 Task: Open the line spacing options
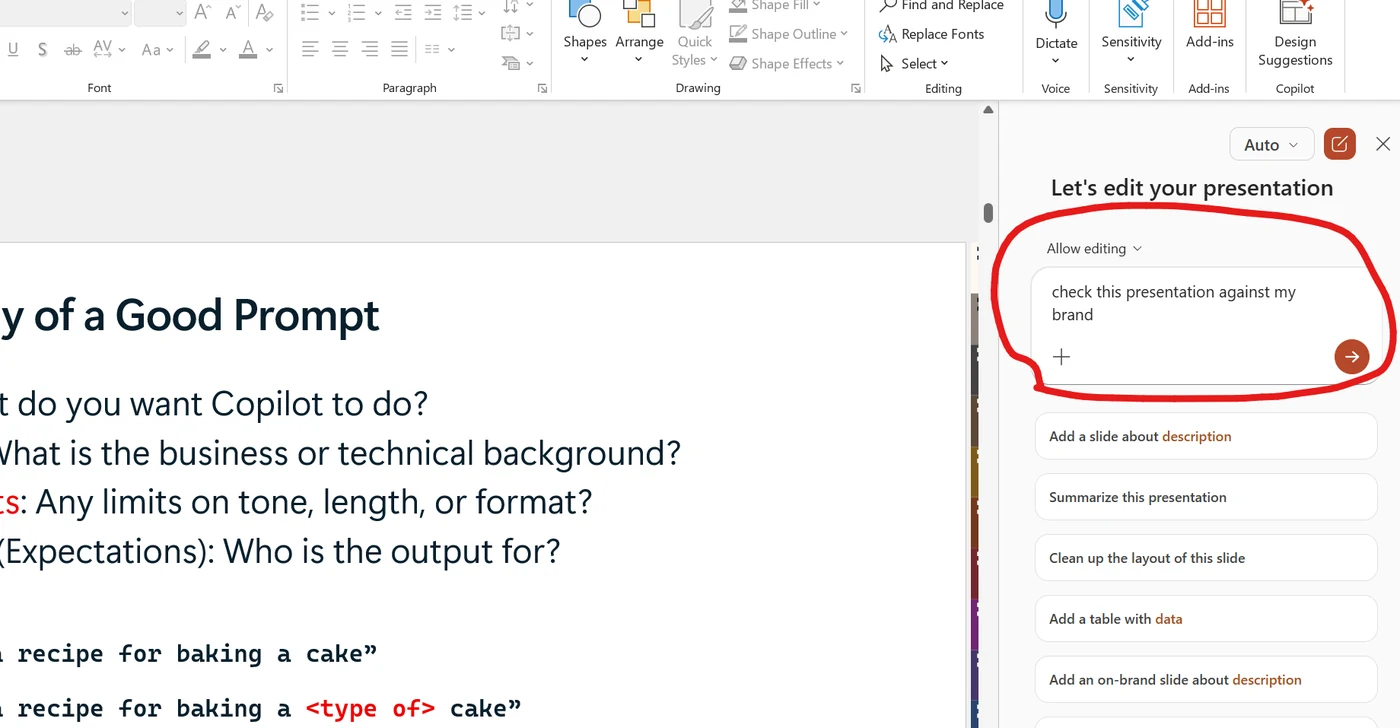(x=468, y=13)
